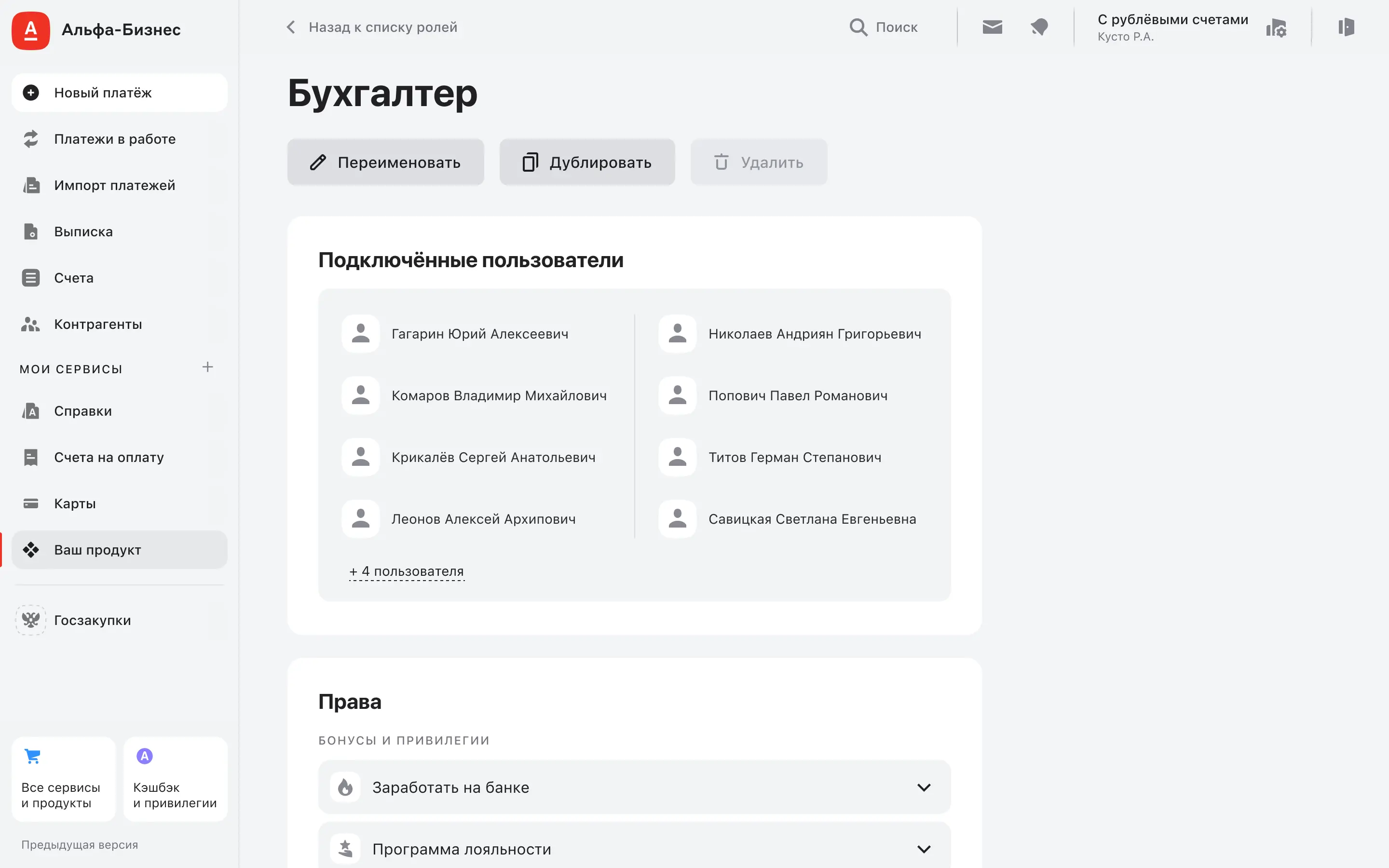Open Платежи в работе menu item

(x=115, y=139)
